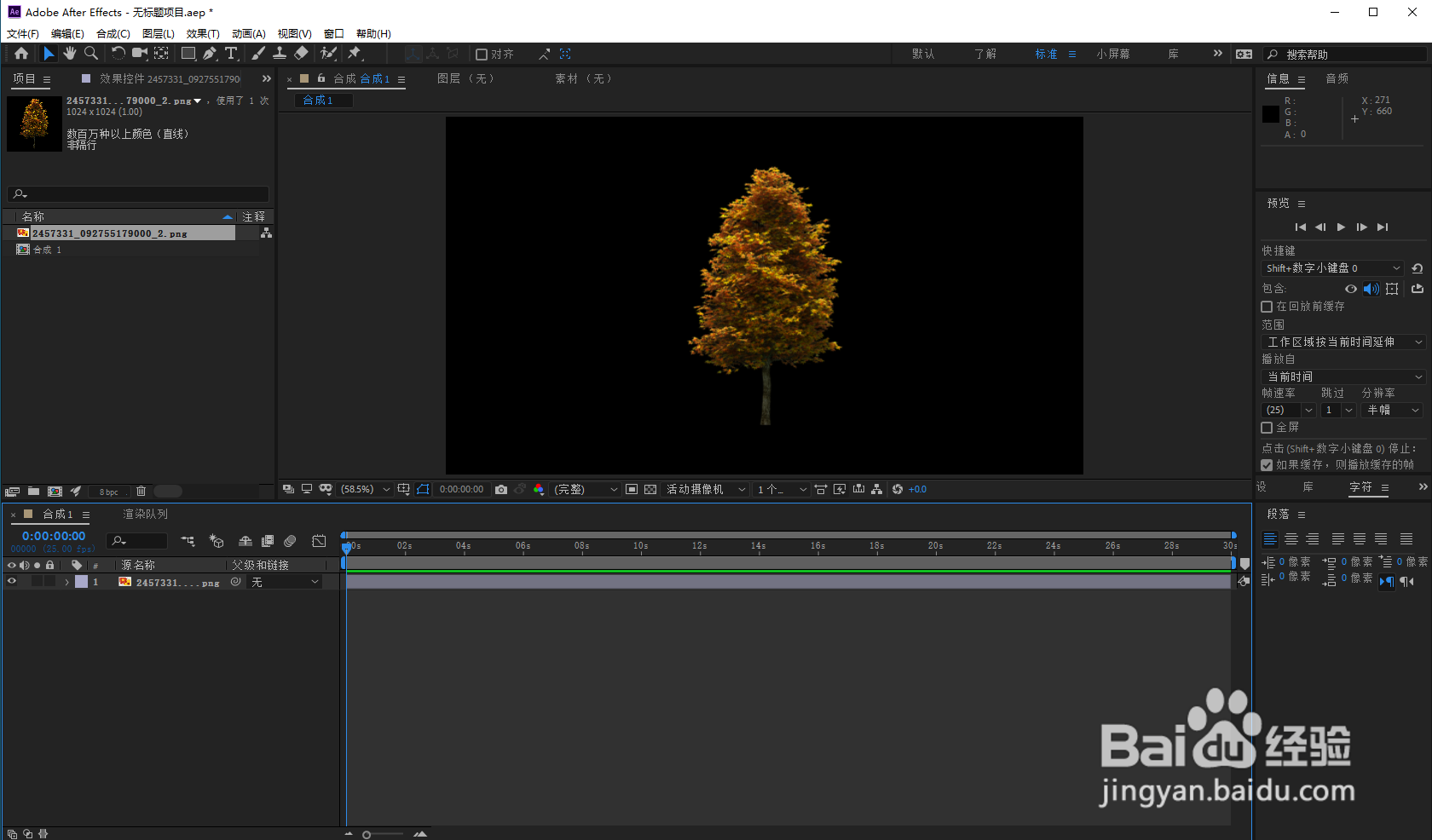Expand layer 1 properties arrow
The height and width of the screenshot is (840, 1432).
pyautogui.click(x=66, y=582)
